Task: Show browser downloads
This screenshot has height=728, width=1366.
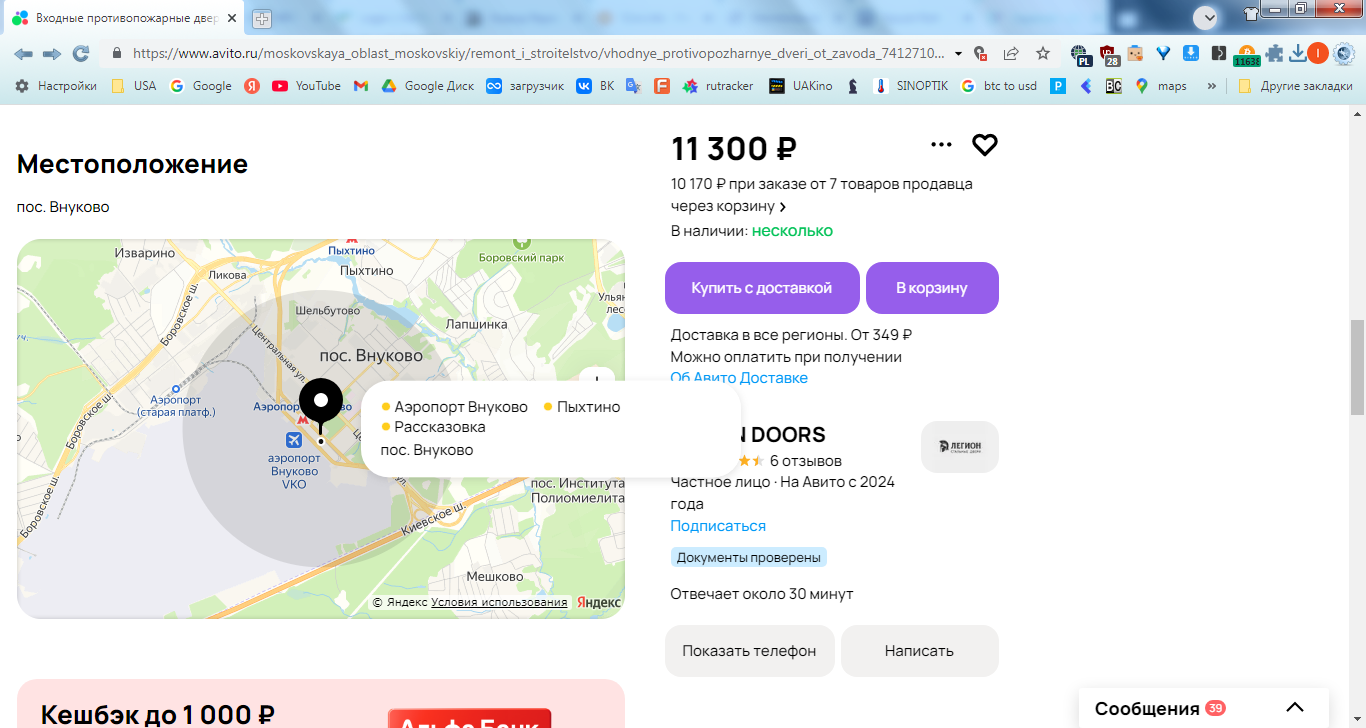Action: tap(1298, 54)
